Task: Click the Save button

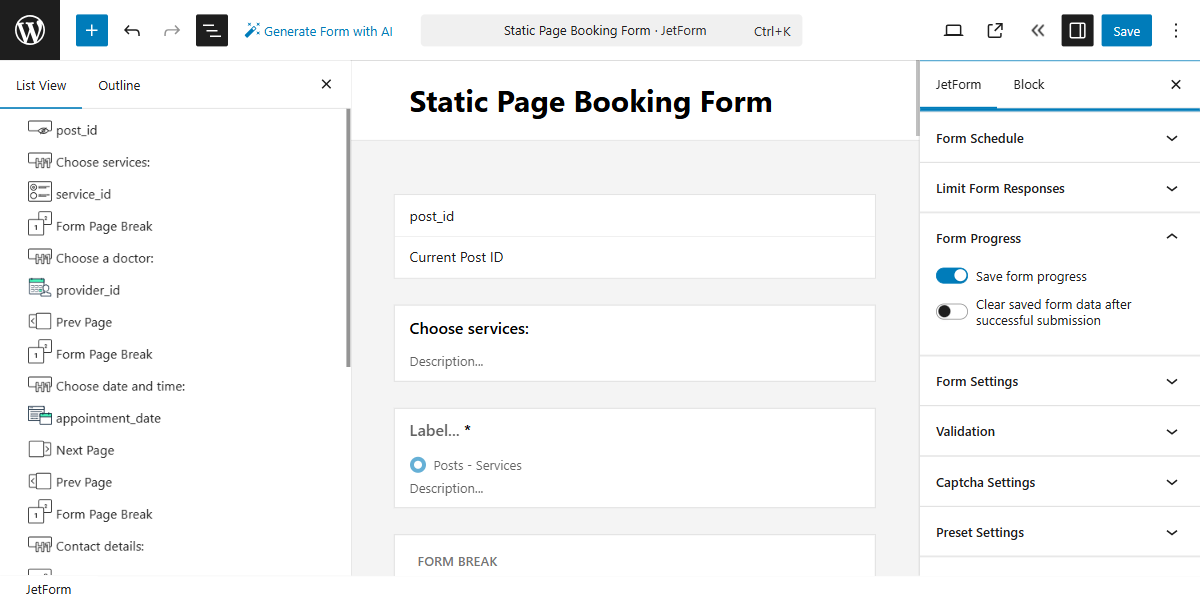Action: pos(1126,30)
